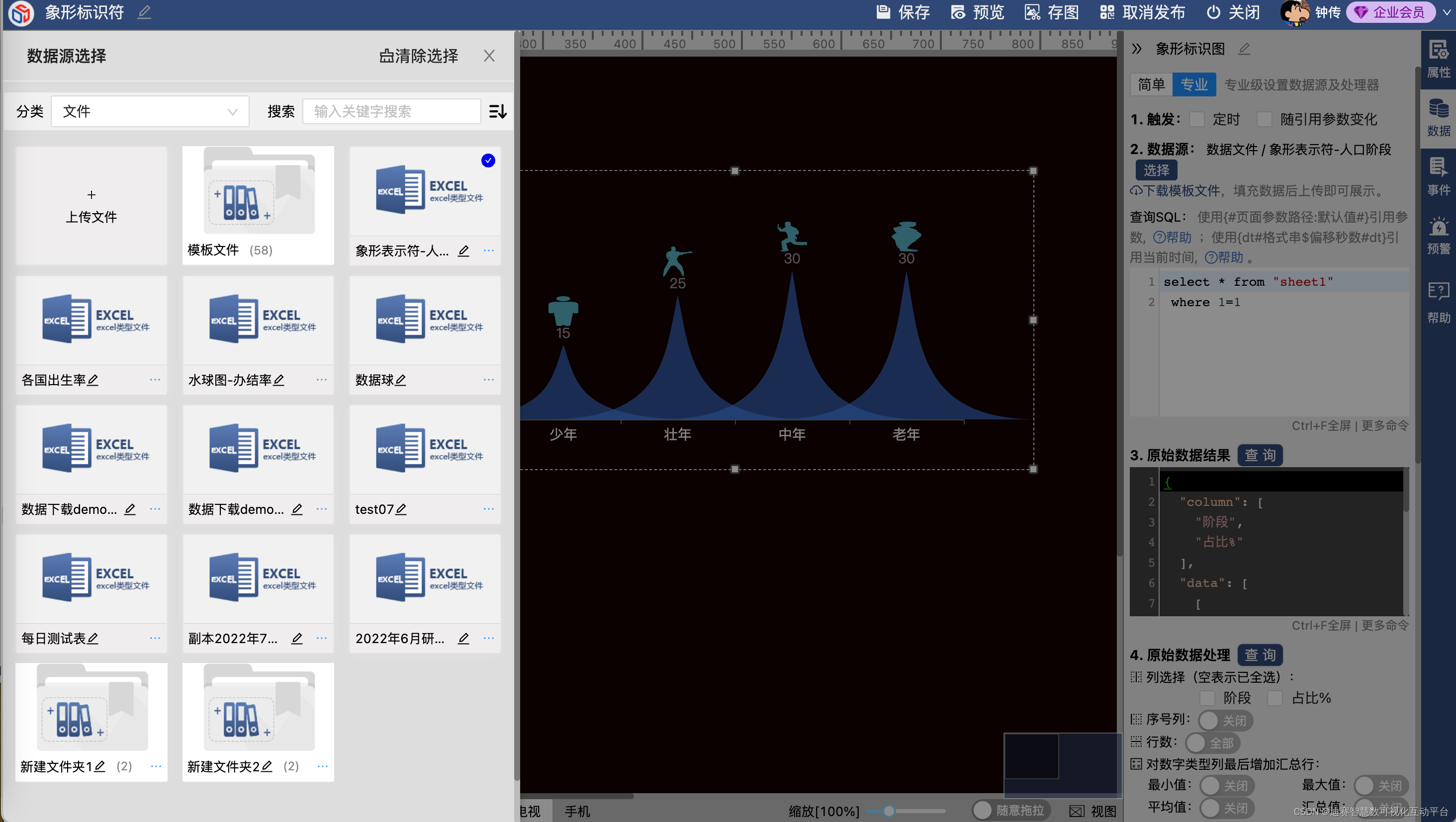This screenshot has width=1456, height=822.
Task: Toggle the 最小值 switch
Action: (x=1227, y=786)
